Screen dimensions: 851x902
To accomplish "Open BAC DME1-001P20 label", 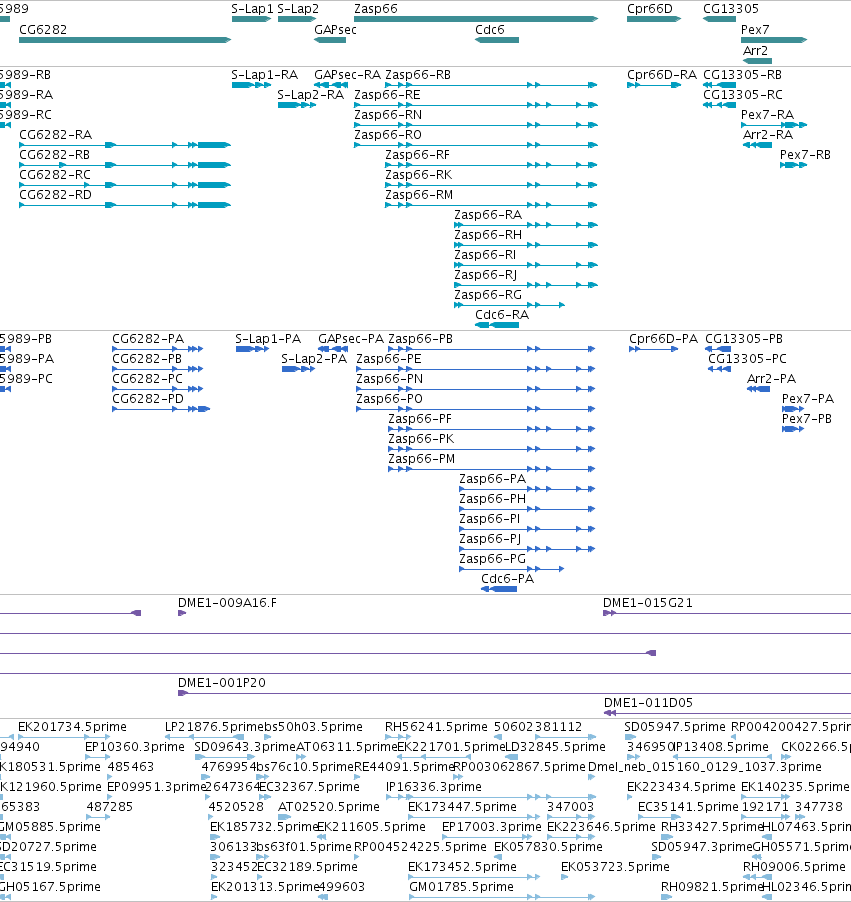I will (222, 683).
